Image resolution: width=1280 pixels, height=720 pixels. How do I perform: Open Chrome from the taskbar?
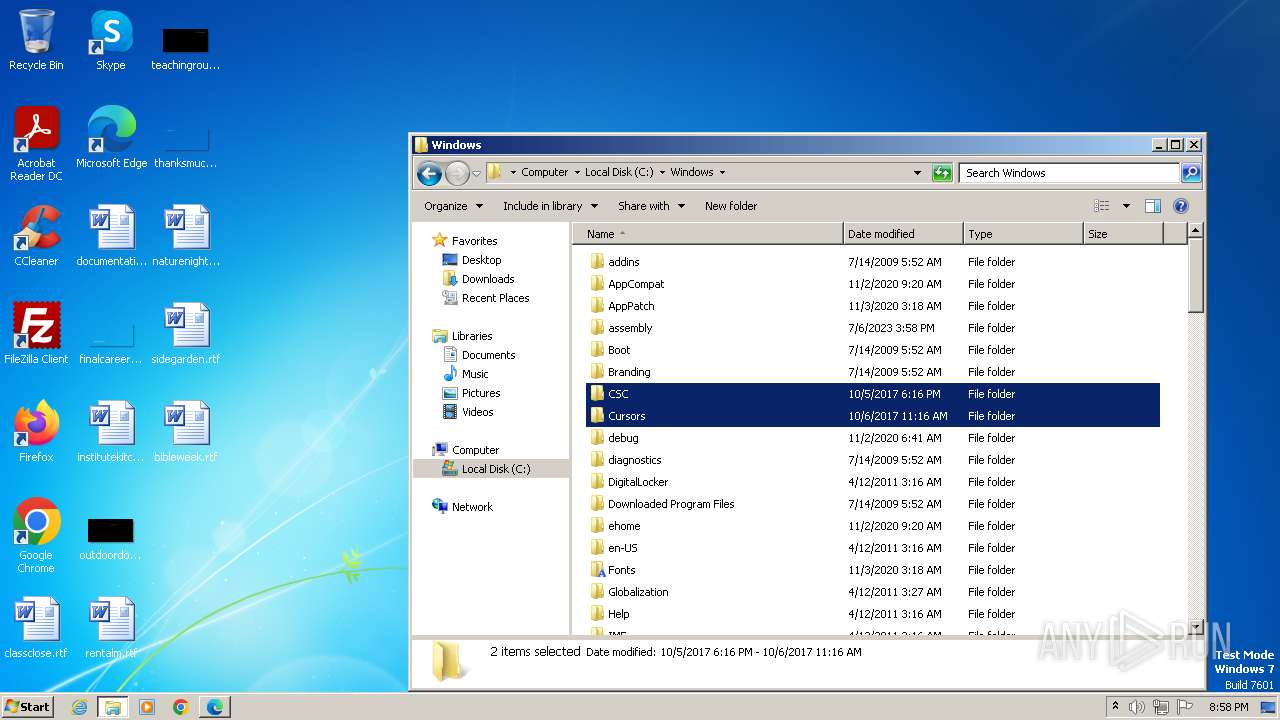pyautogui.click(x=181, y=707)
